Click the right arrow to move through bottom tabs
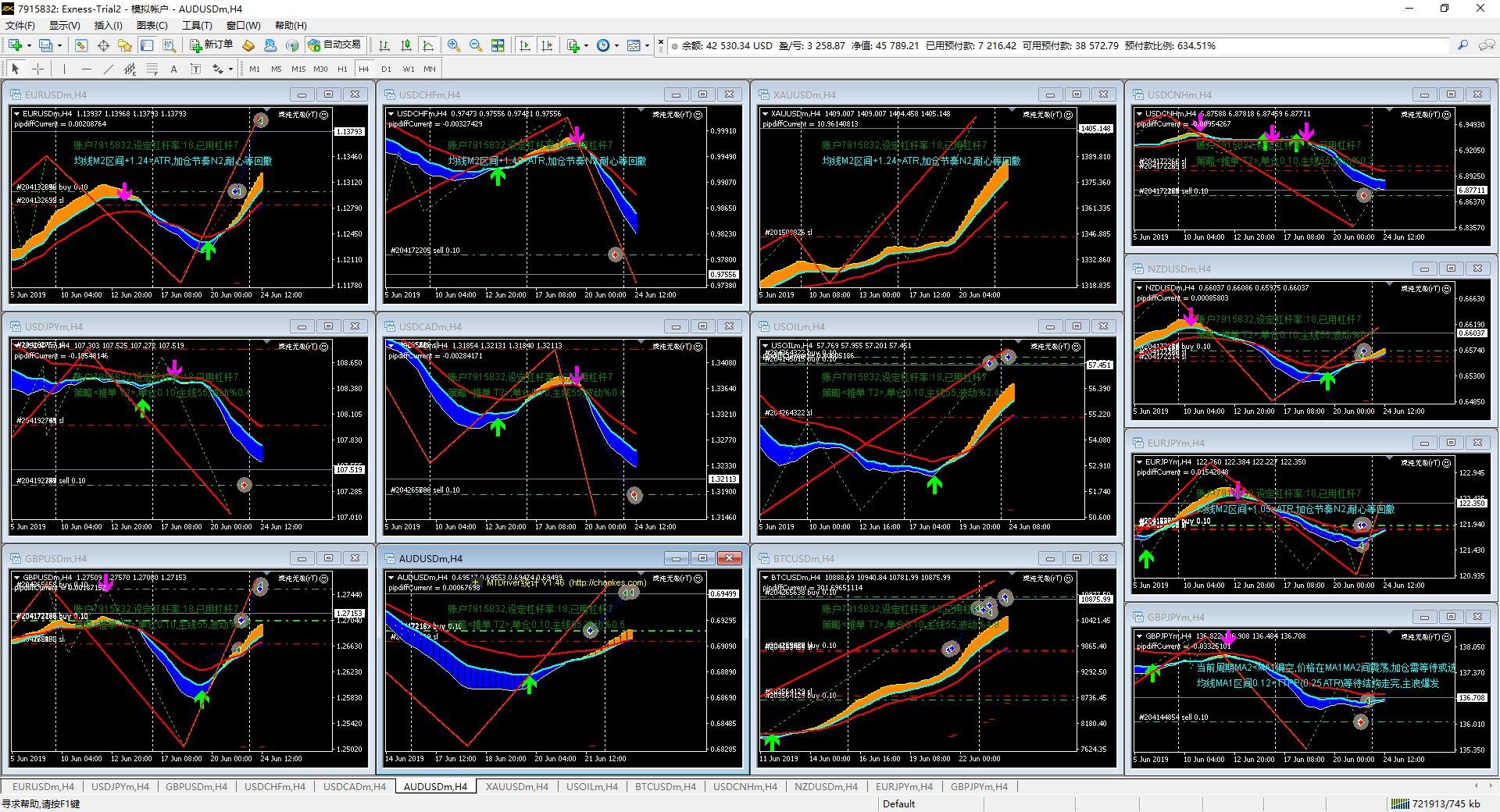 point(1491,786)
